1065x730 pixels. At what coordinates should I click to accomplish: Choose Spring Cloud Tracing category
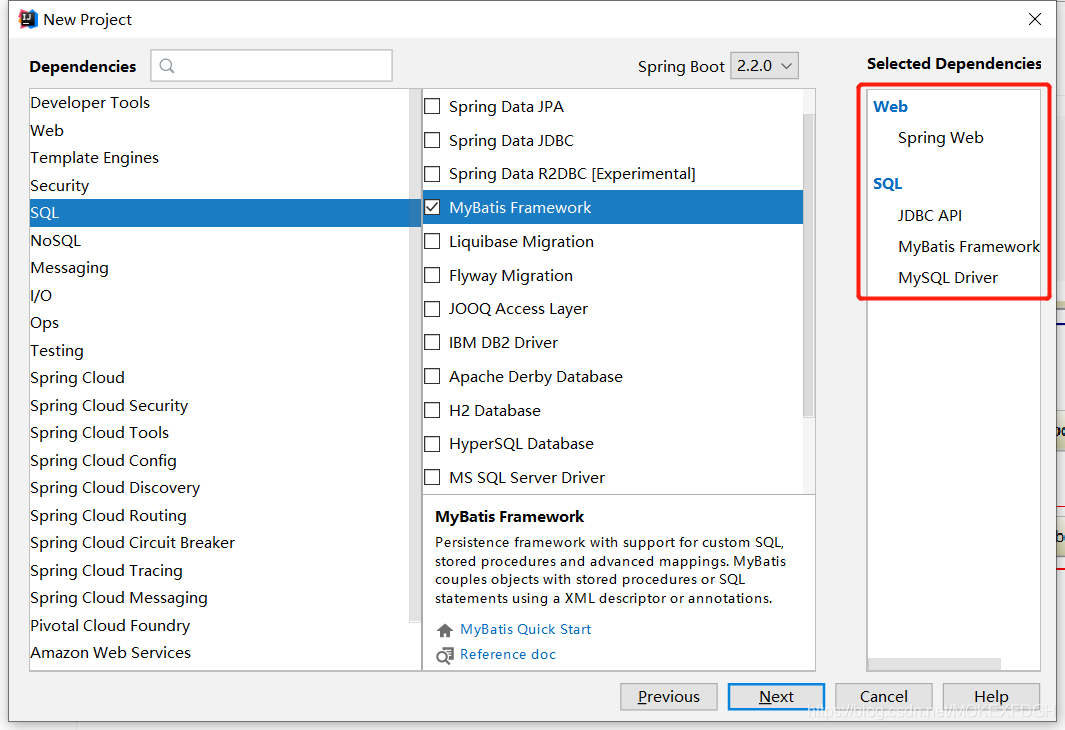(221, 570)
